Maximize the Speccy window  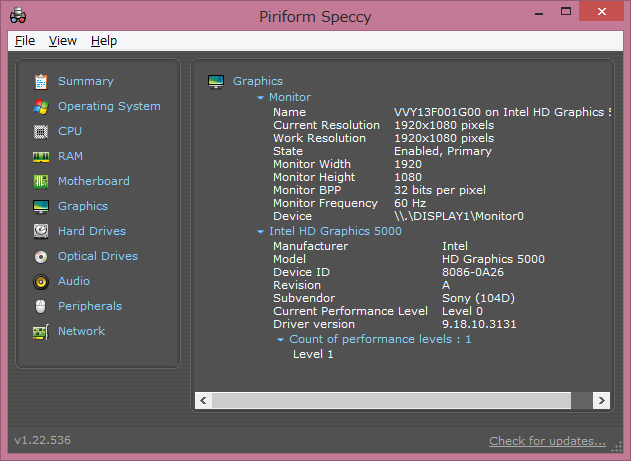point(566,12)
